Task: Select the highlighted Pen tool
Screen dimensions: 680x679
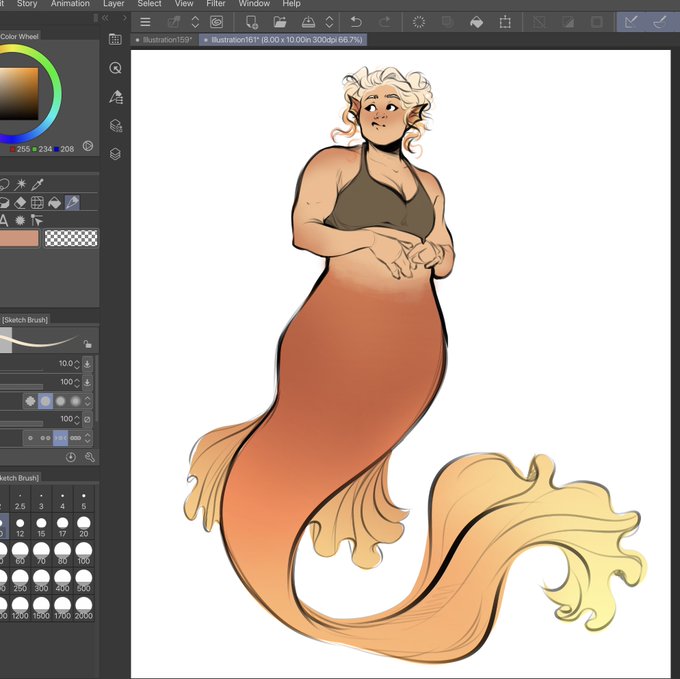Action: coord(72,202)
